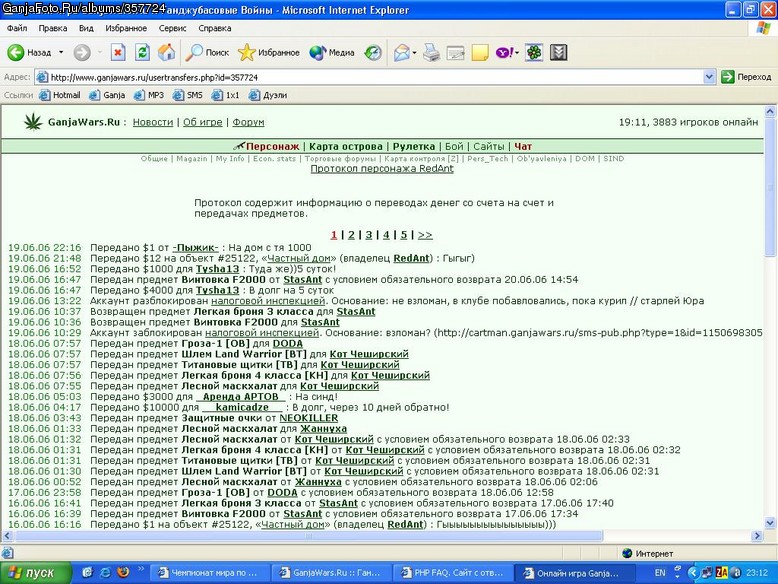Open the Сервис menu

(172, 28)
